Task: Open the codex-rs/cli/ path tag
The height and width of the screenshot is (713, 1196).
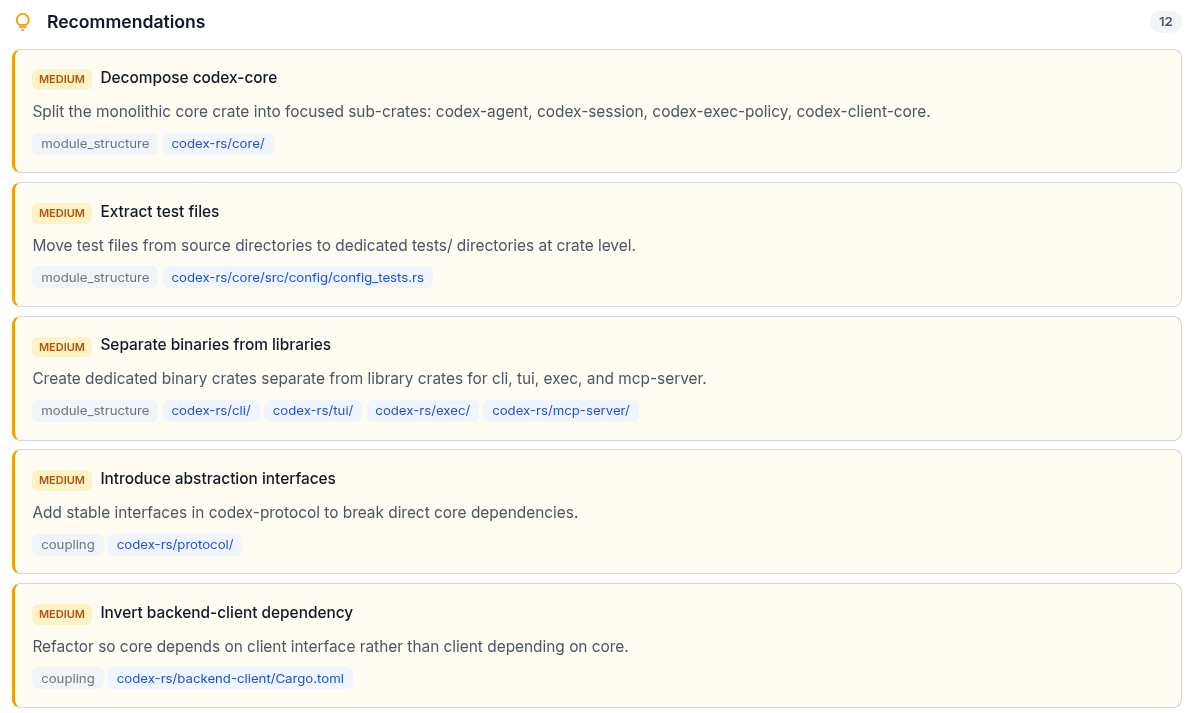Action: click(211, 411)
